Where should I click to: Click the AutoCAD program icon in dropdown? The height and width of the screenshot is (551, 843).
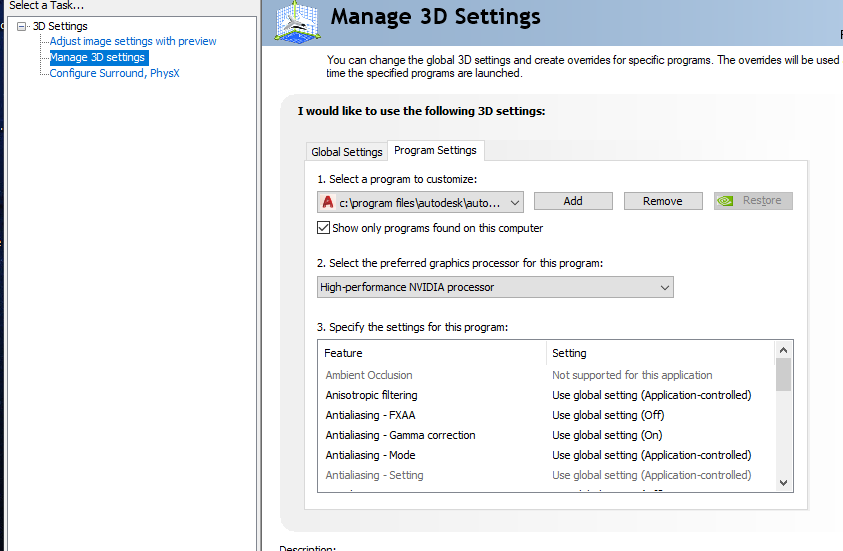click(x=327, y=203)
